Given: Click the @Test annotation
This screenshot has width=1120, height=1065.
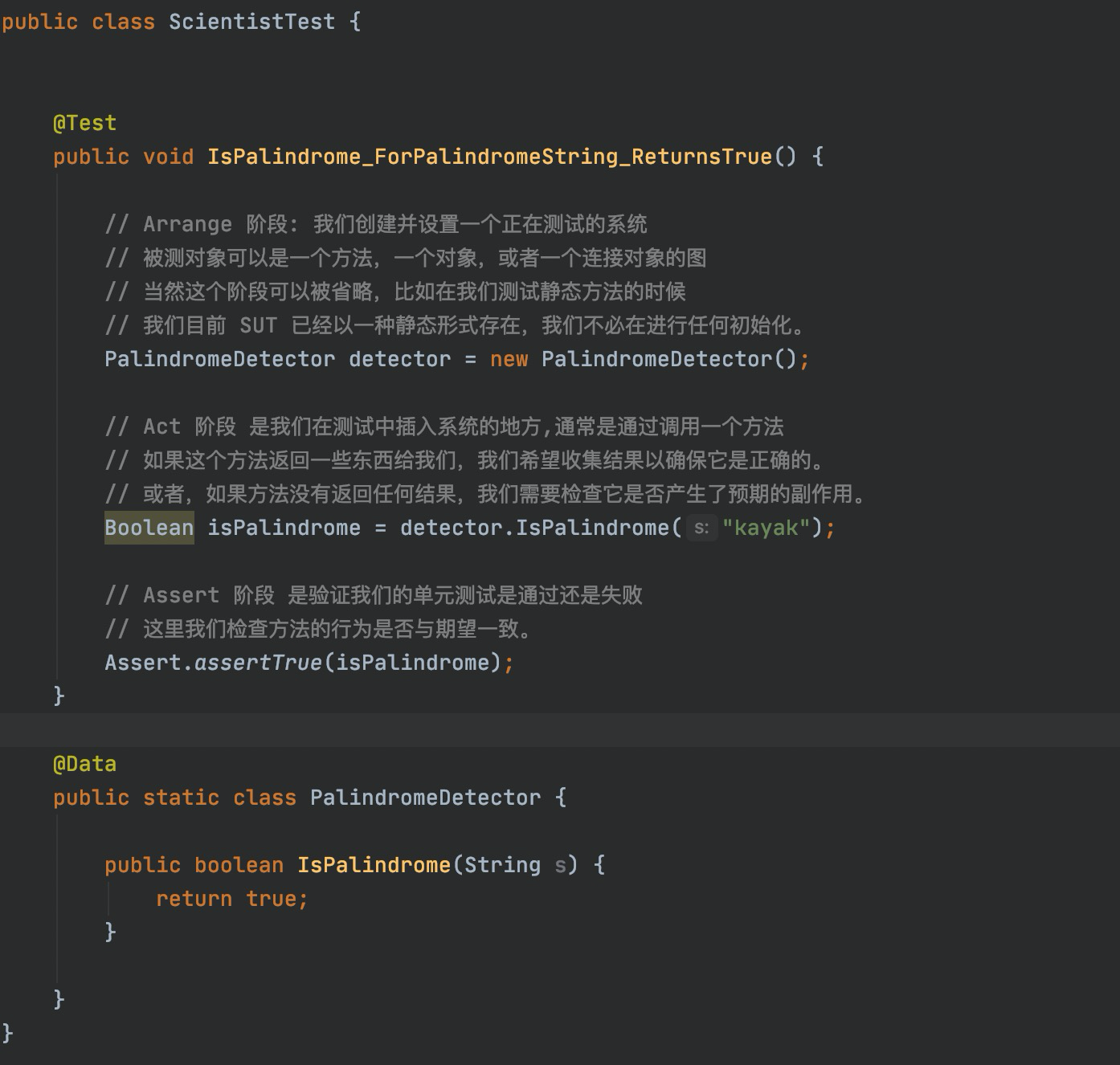Looking at the screenshot, I should click(x=84, y=122).
